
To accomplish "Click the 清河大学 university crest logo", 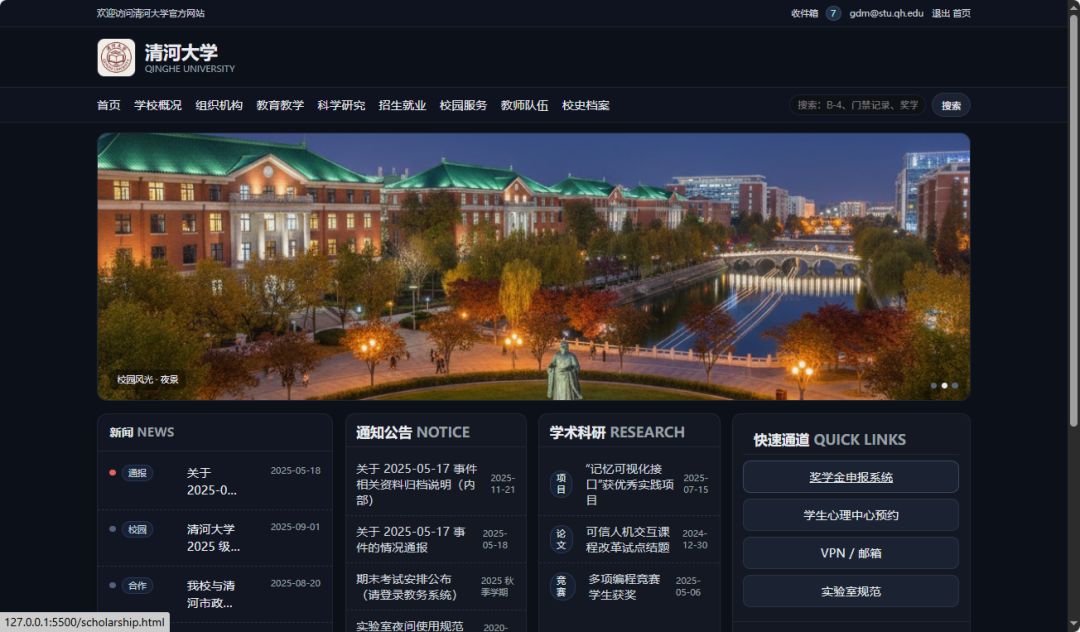I will click(x=114, y=57).
